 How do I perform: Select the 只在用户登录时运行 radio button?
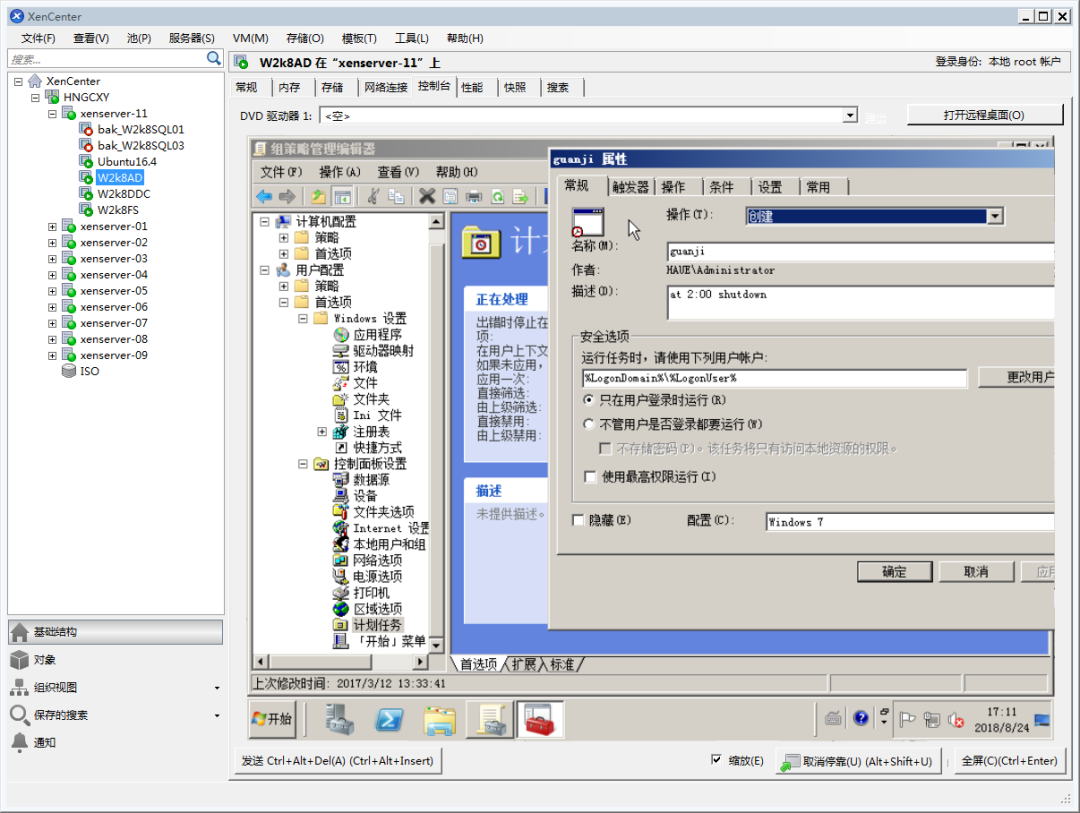point(588,400)
